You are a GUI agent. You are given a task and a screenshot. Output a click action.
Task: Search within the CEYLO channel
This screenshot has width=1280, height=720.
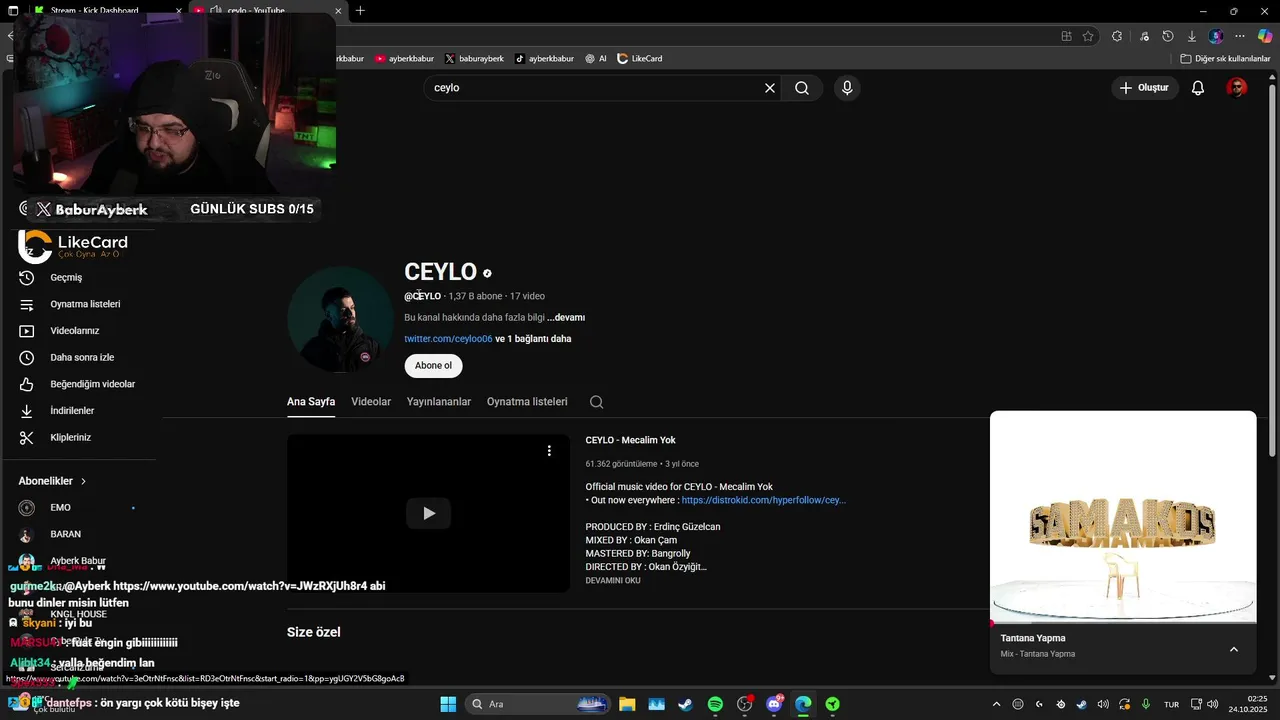[596, 402]
